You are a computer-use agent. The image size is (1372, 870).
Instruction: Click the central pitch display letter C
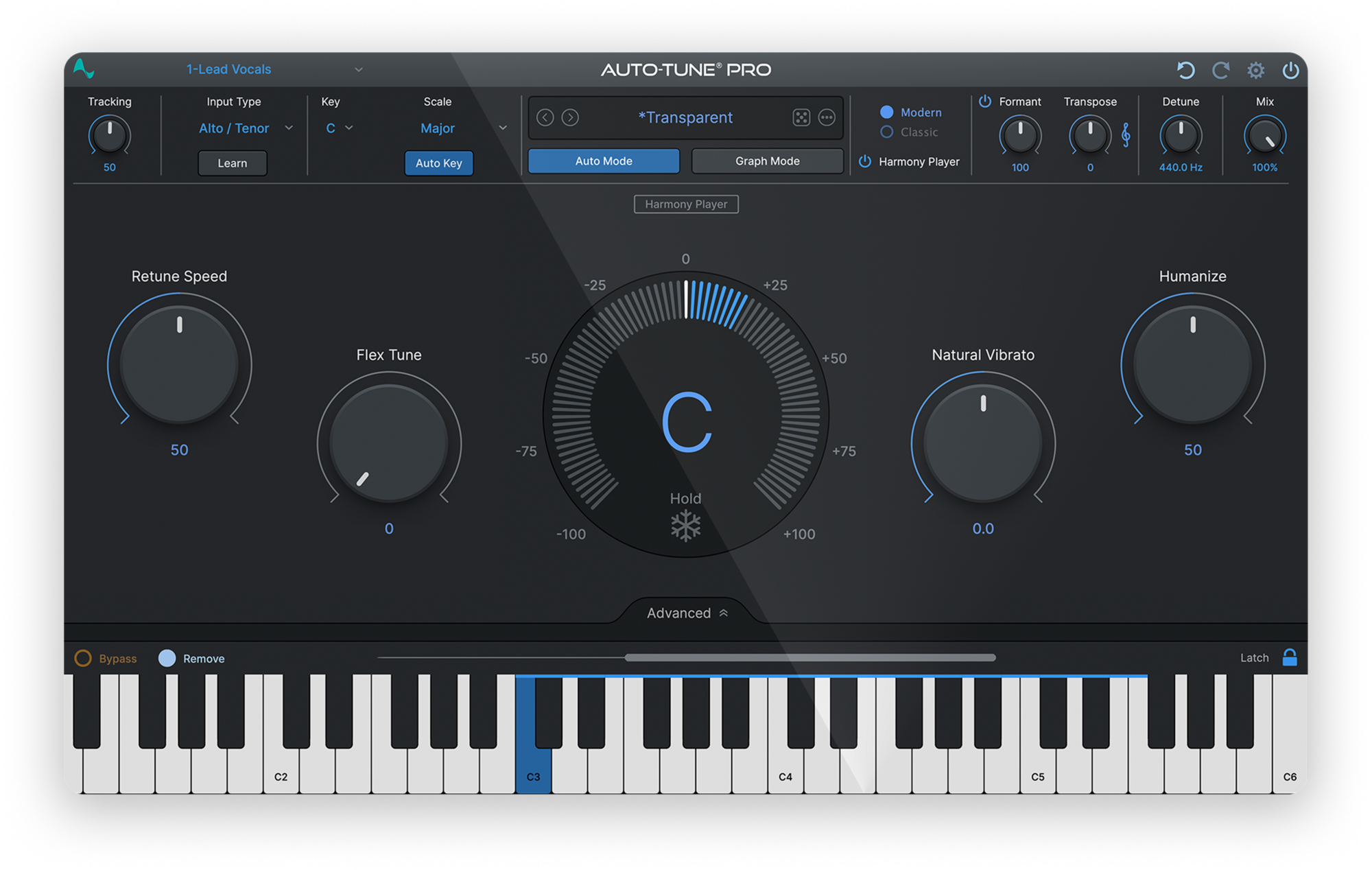click(x=687, y=421)
